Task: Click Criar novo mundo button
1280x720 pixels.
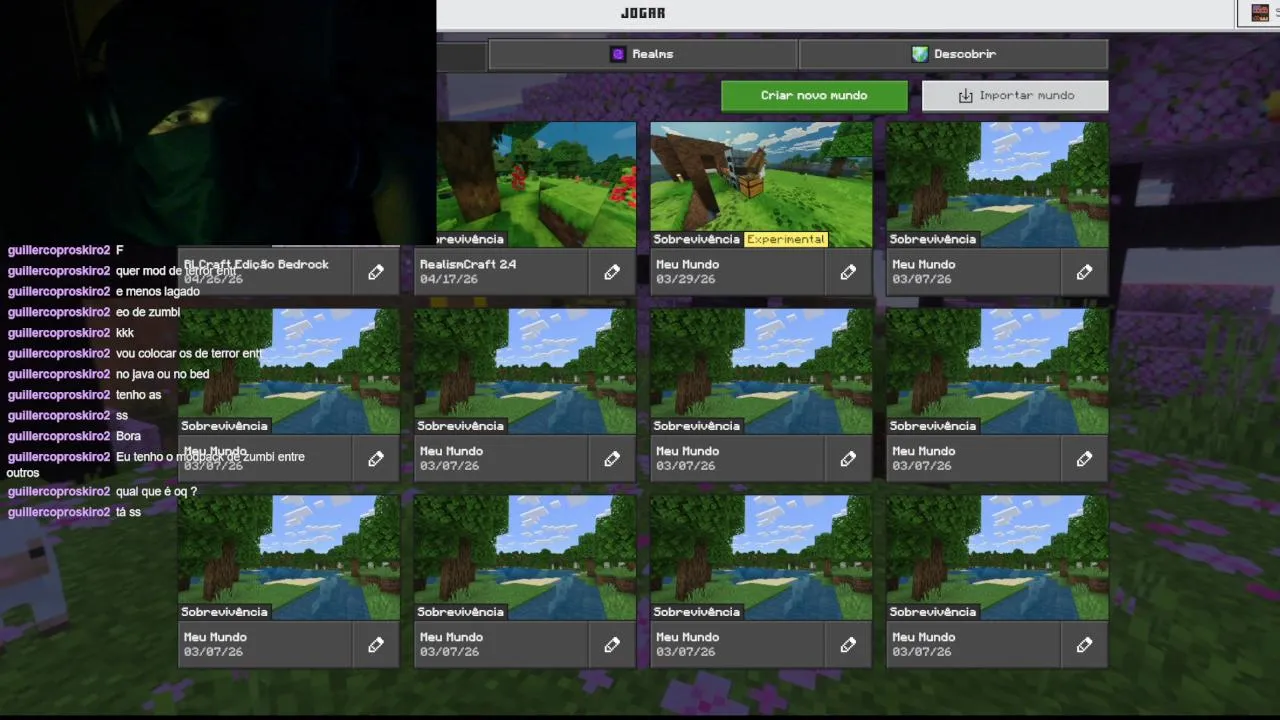Action: [814, 96]
